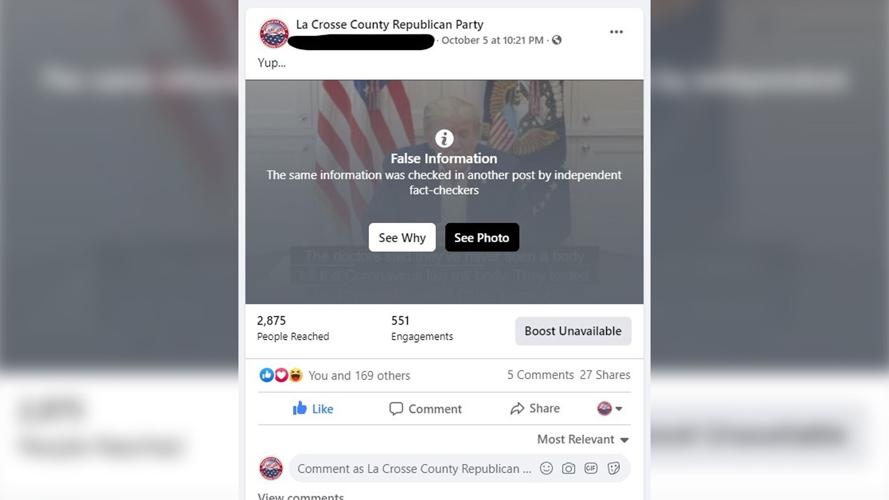Screen dimensions: 889x500
Task: Click the See Why button
Action: coord(402,238)
